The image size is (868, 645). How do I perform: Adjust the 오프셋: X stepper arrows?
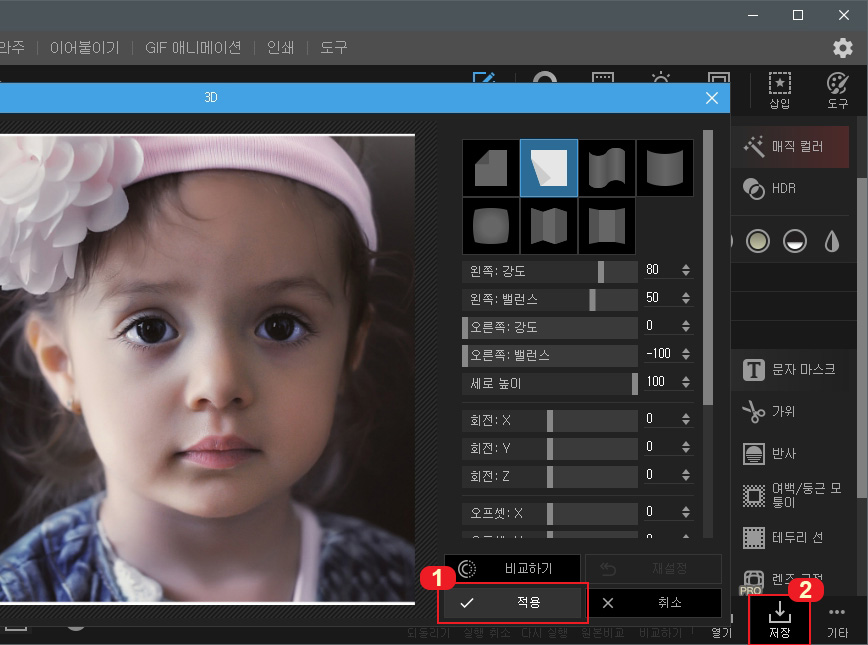(x=686, y=512)
